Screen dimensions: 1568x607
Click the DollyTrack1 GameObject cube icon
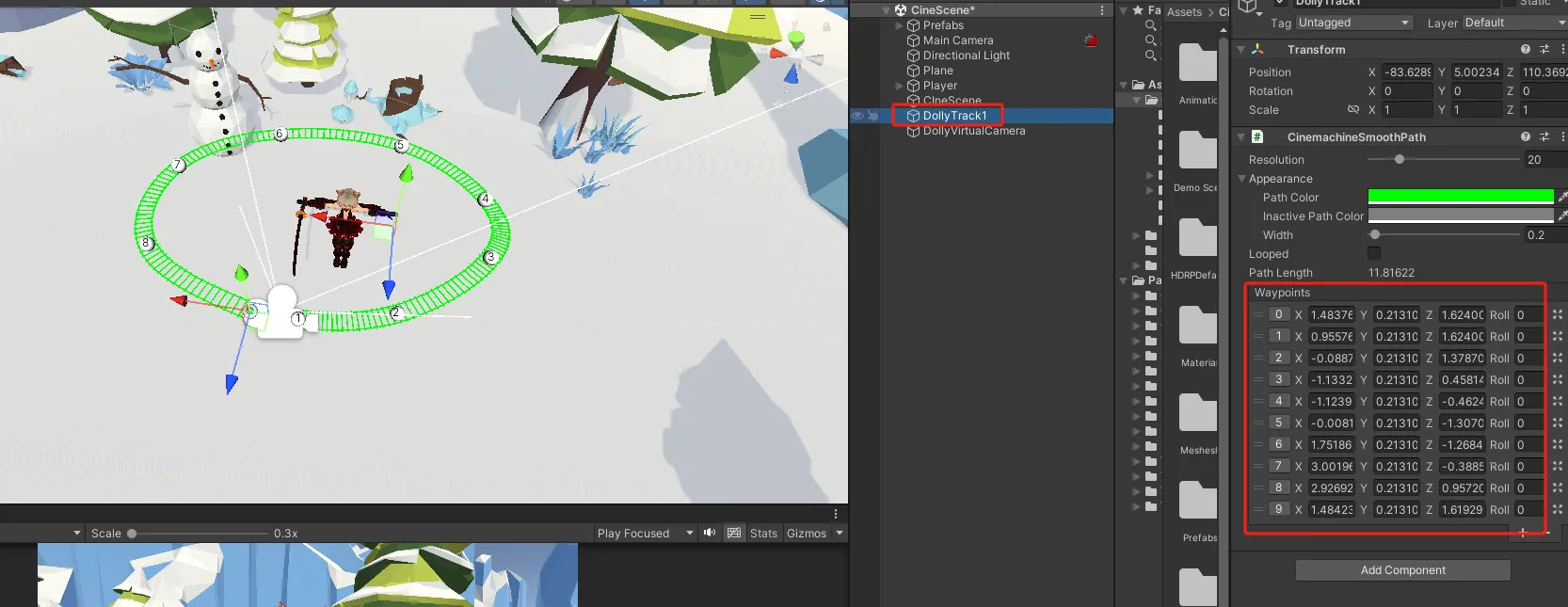(913, 116)
